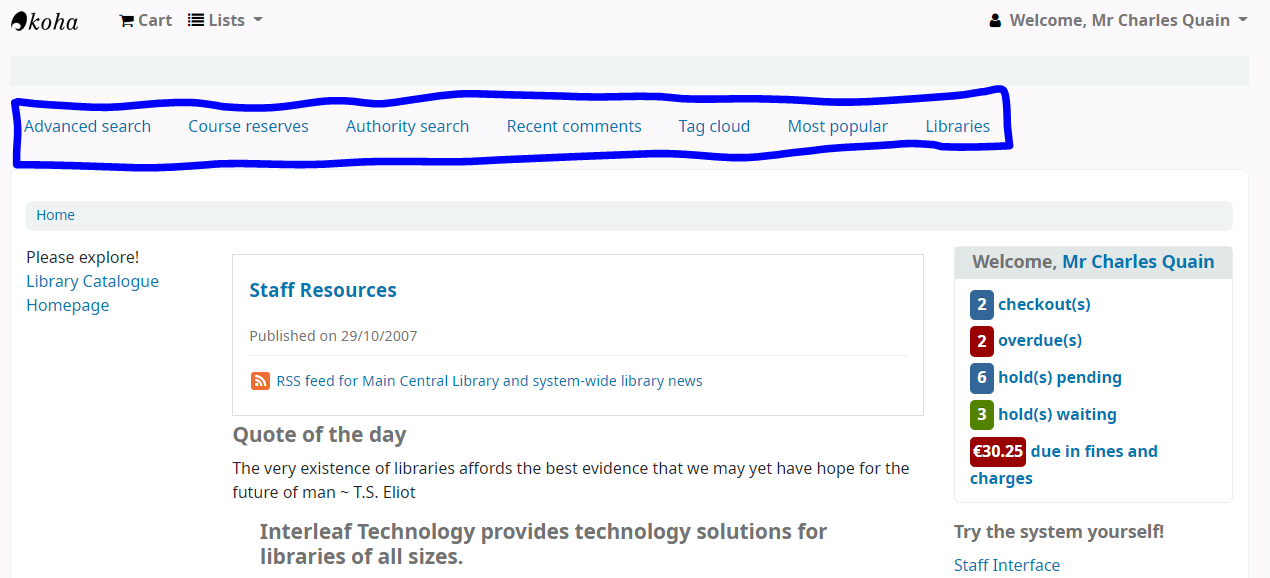Open Authority search

(407, 126)
